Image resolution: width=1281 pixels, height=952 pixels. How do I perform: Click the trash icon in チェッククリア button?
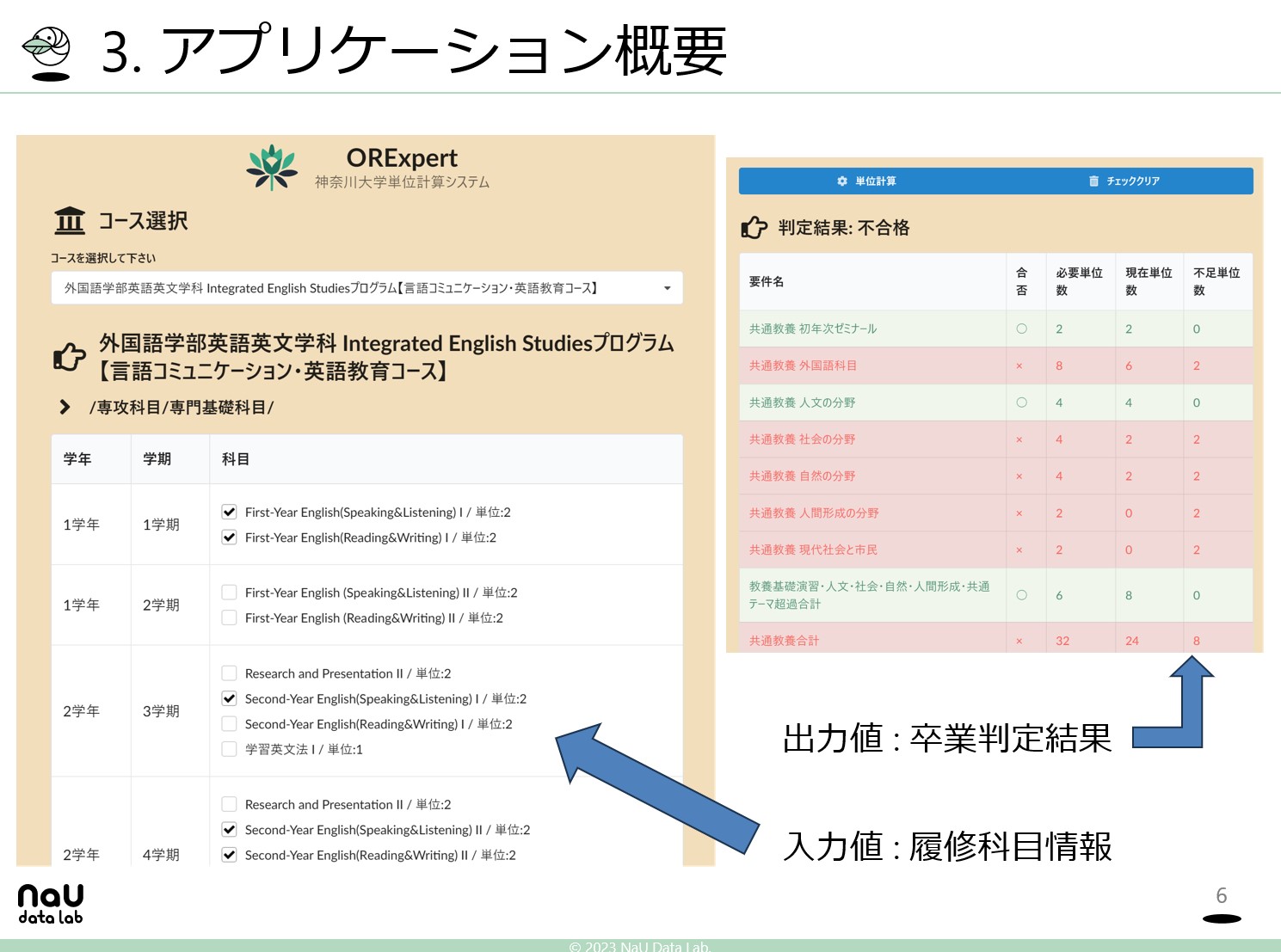pos(1093,181)
